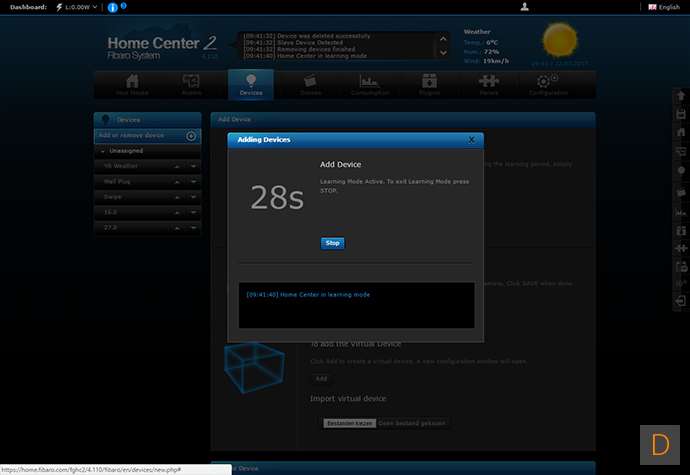Open the Rooms tab
Image resolution: width=690 pixels, height=475 pixels.
coord(191,85)
